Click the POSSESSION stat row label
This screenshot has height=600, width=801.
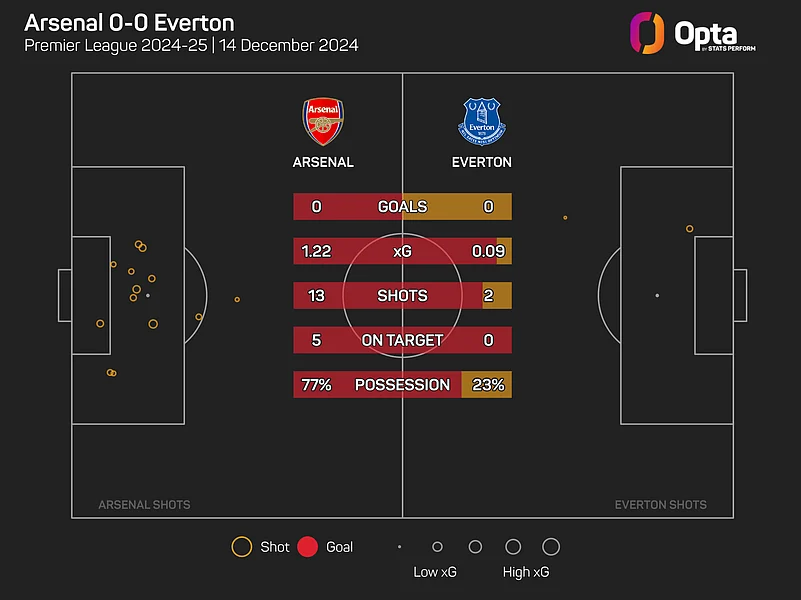pyautogui.click(x=402, y=385)
